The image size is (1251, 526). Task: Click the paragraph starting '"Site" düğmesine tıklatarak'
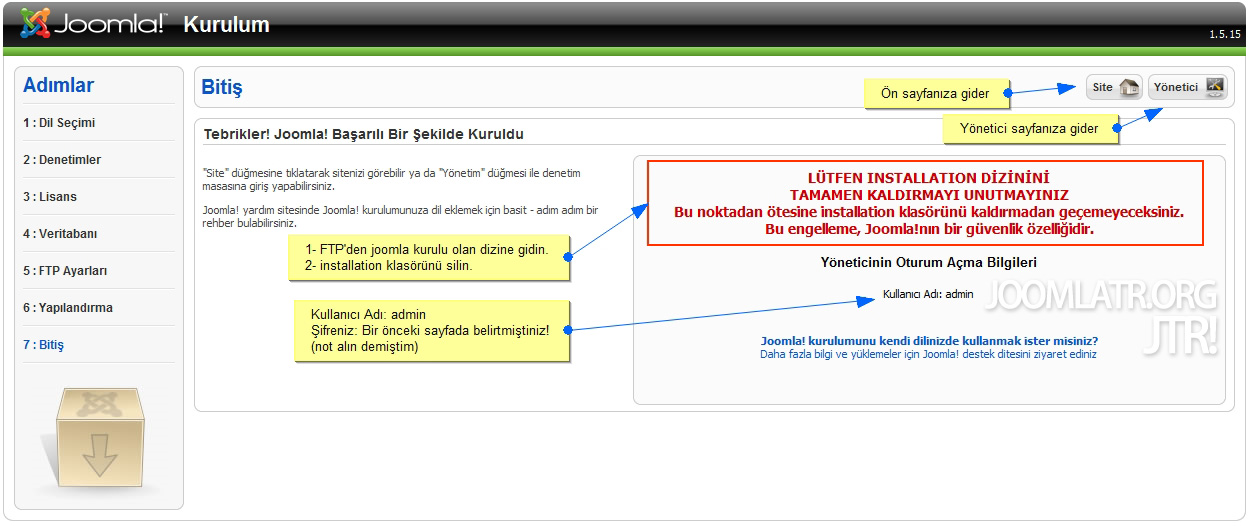(x=391, y=179)
